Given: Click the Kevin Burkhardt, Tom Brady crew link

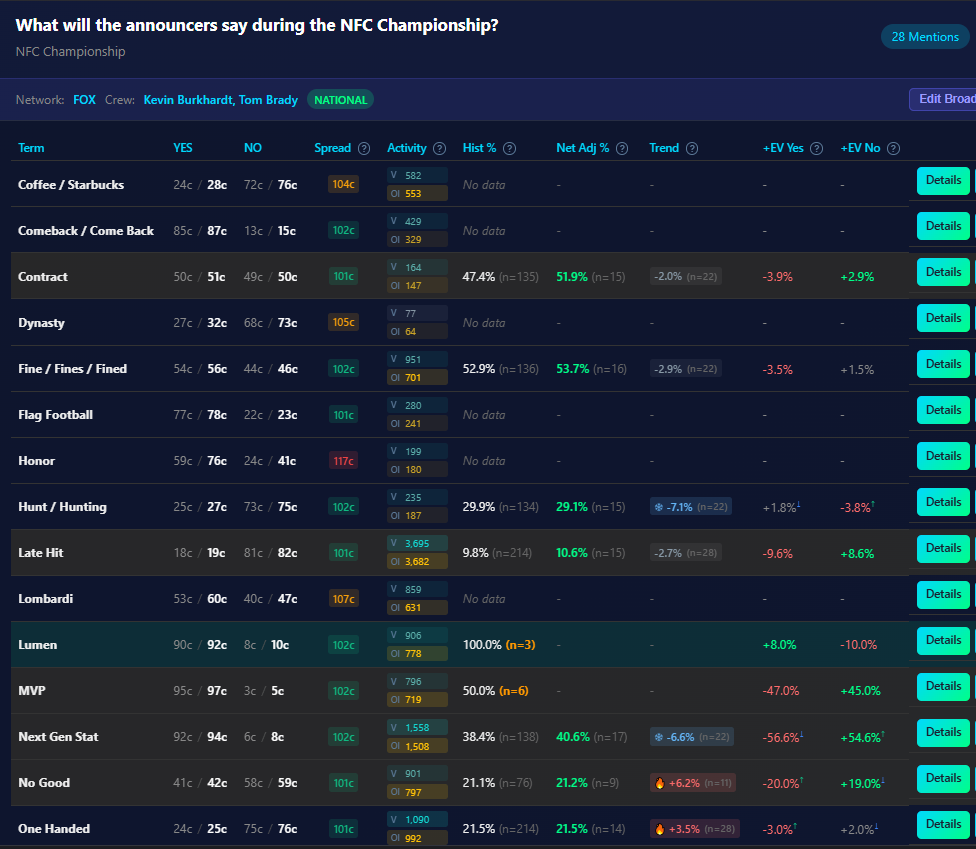Looking at the screenshot, I should (220, 100).
